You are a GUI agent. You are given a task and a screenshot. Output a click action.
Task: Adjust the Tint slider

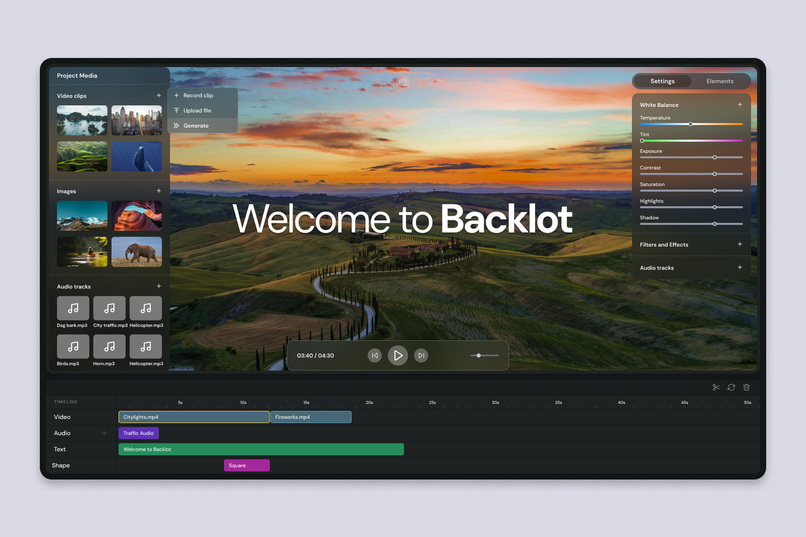[x=691, y=141]
